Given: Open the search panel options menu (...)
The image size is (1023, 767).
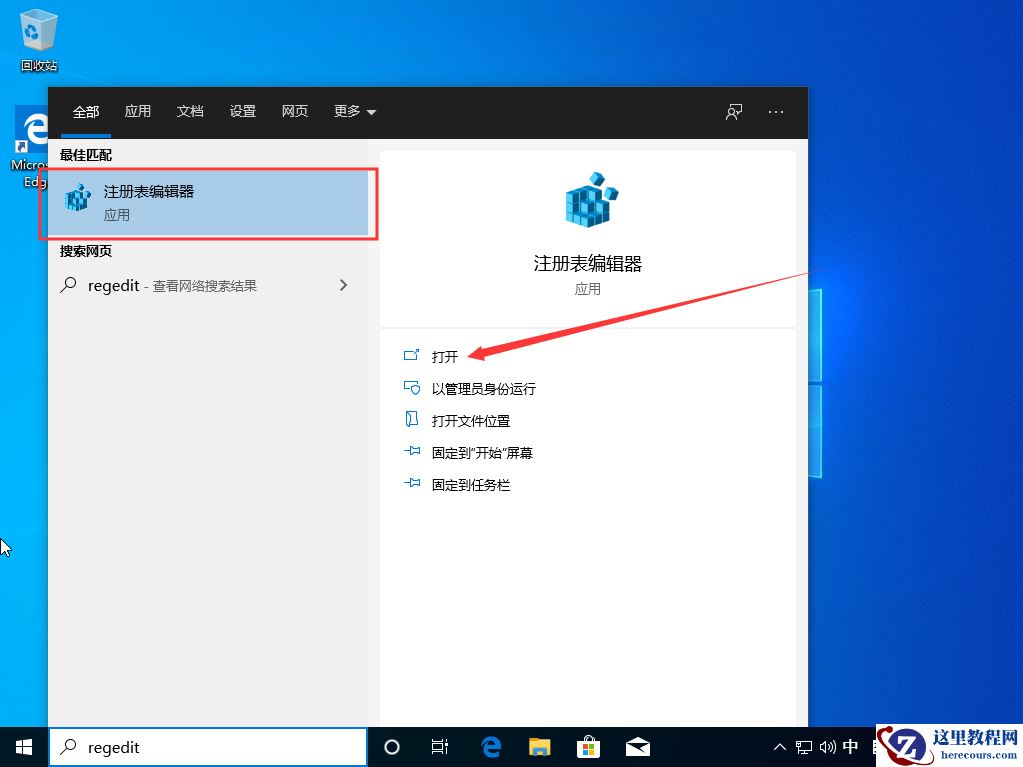Looking at the screenshot, I should click(776, 112).
